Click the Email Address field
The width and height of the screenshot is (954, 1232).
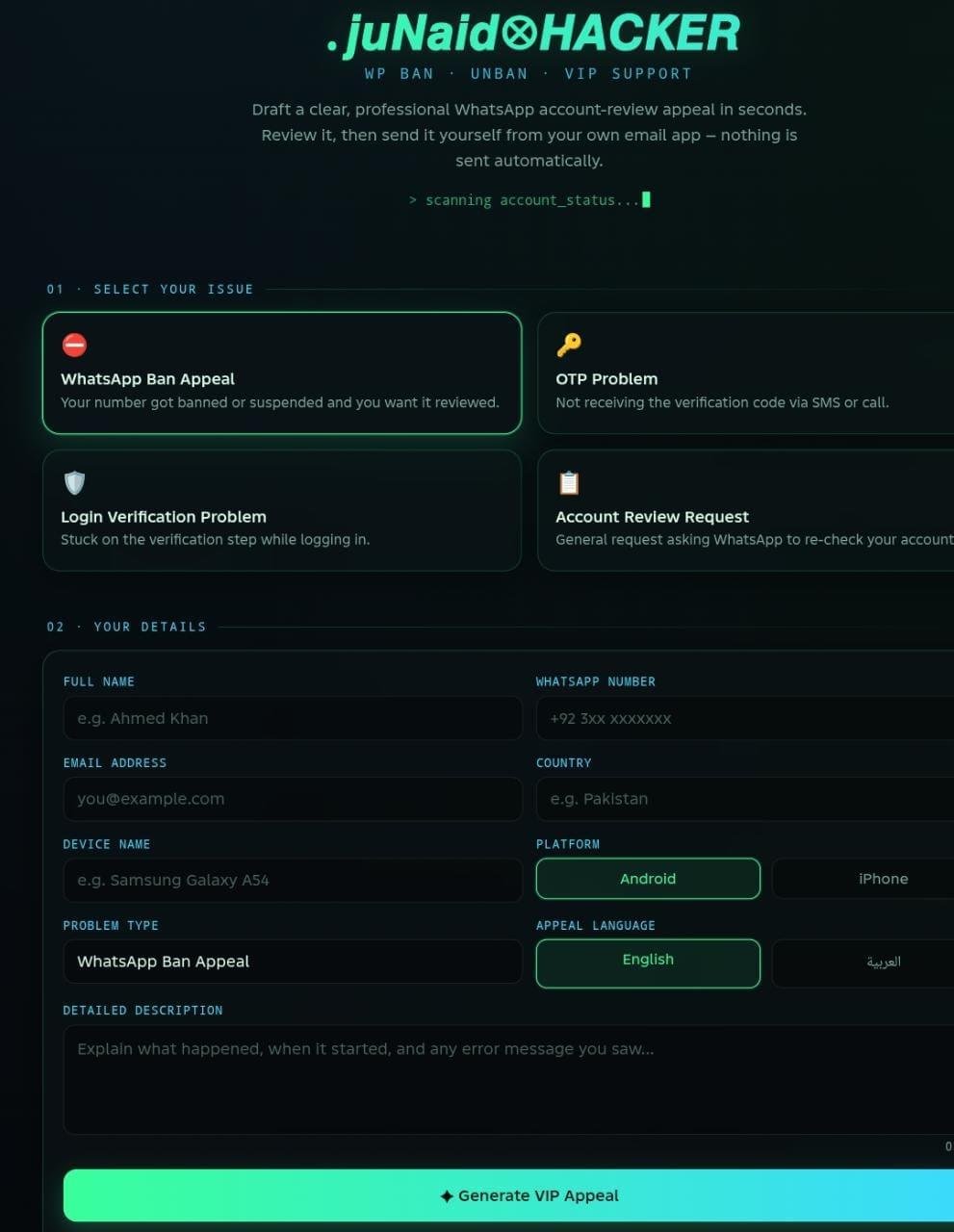tap(293, 799)
